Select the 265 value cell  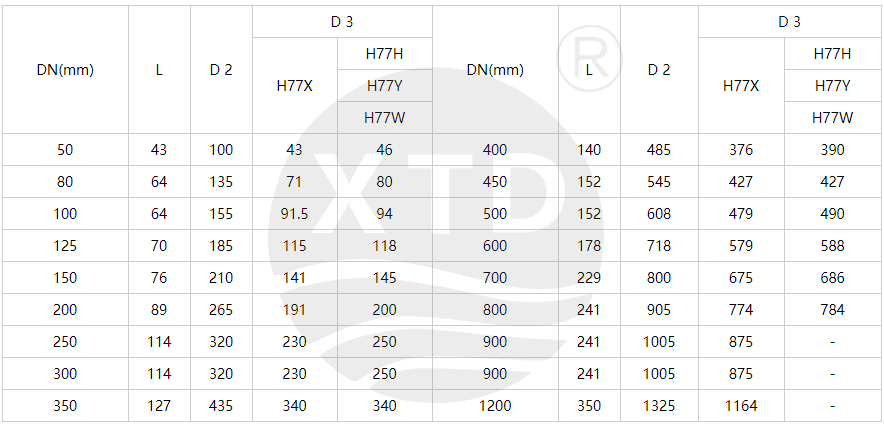(x=221, y=310)
